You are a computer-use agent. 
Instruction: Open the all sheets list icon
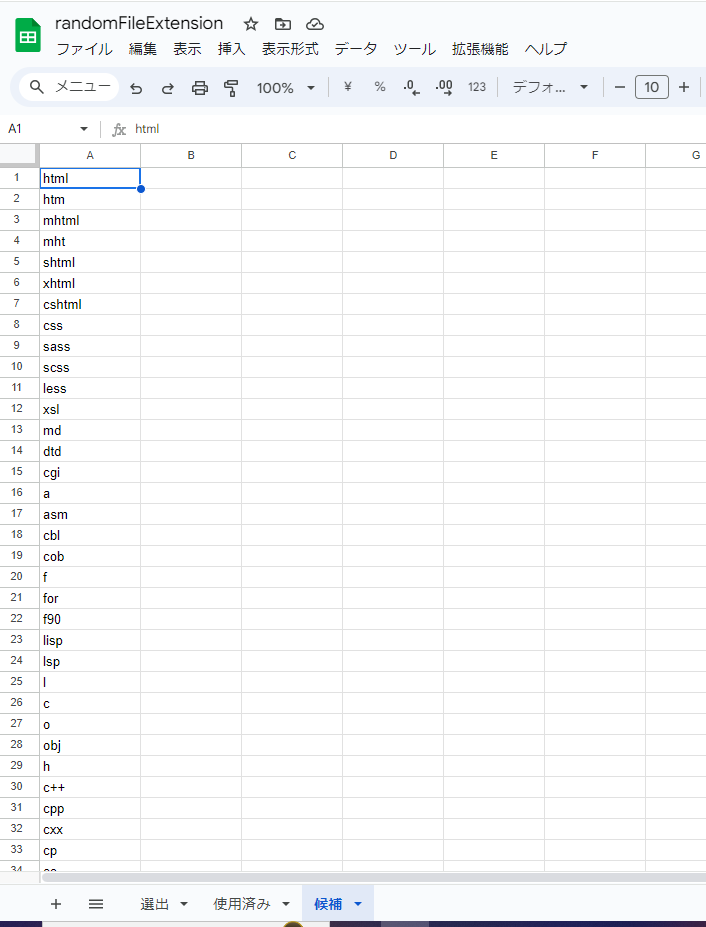click(96, 904)
